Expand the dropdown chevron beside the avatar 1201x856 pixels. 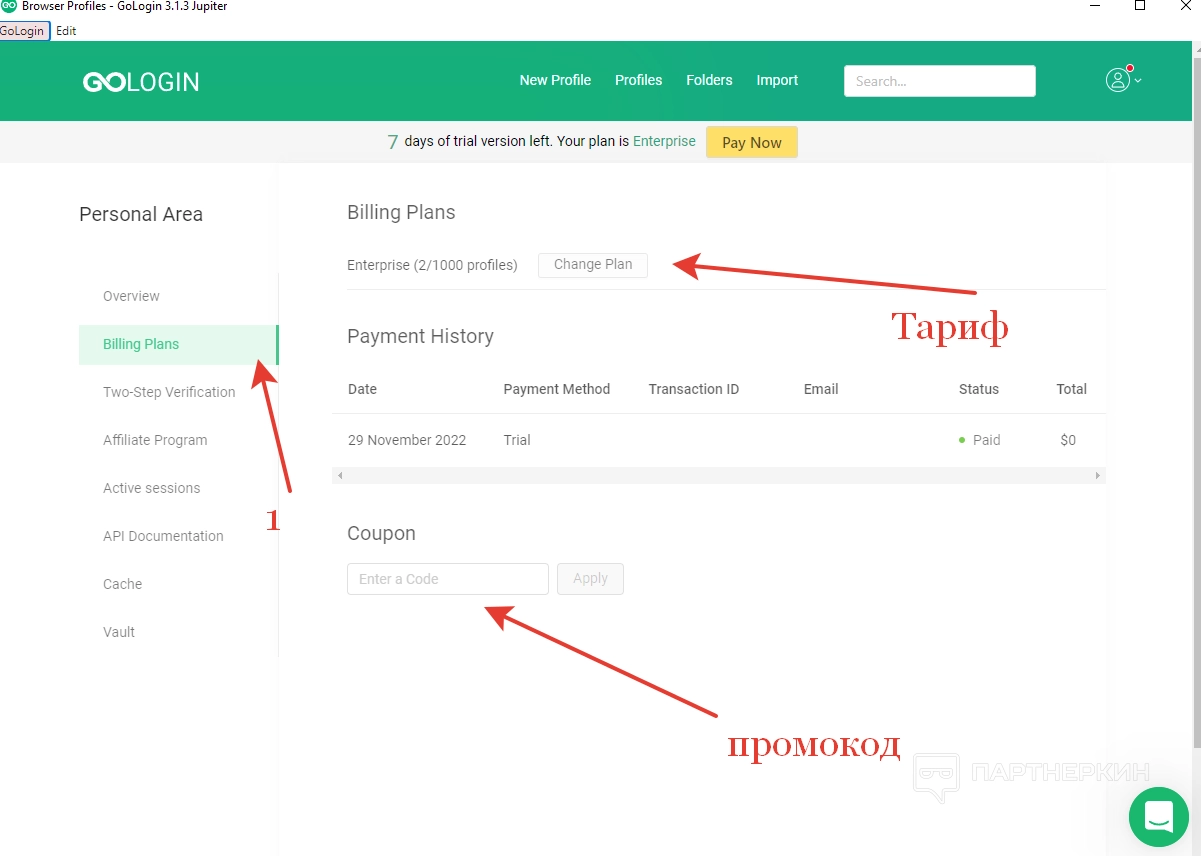1138,81
